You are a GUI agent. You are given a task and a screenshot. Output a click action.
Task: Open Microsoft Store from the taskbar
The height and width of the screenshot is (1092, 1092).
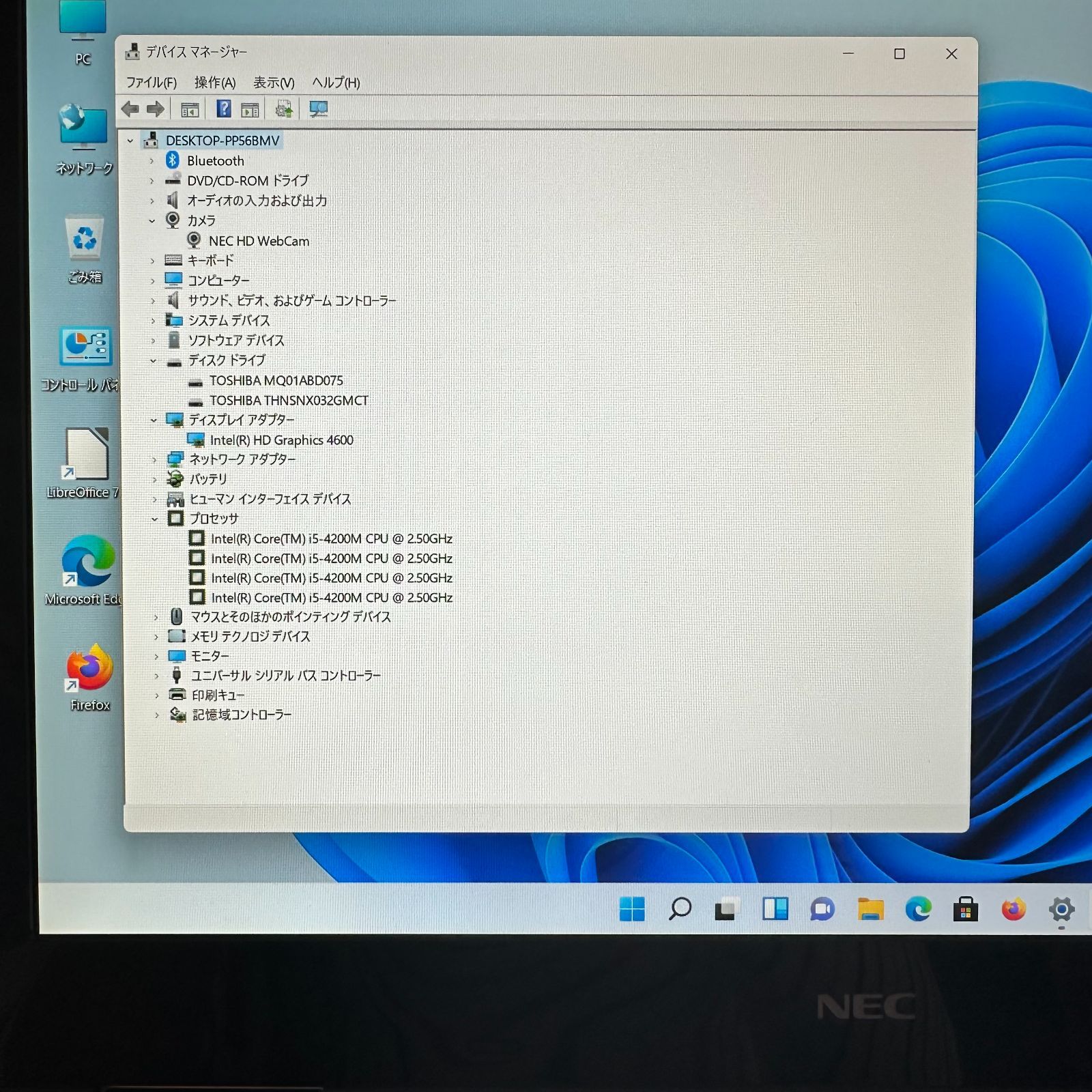[966, 909]
